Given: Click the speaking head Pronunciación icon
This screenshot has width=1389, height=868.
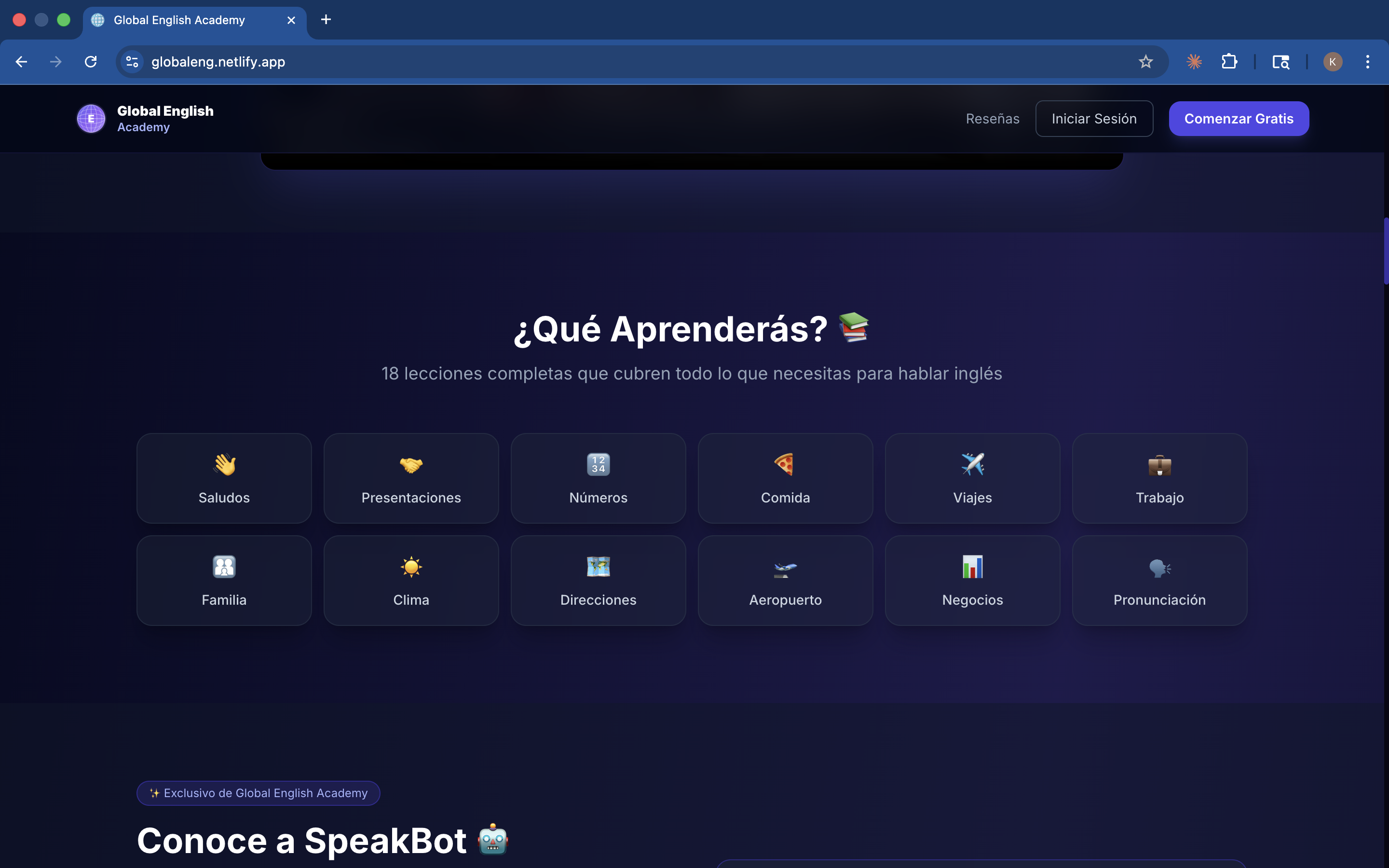Looking at the screenshot, I should click(1159, 568).
